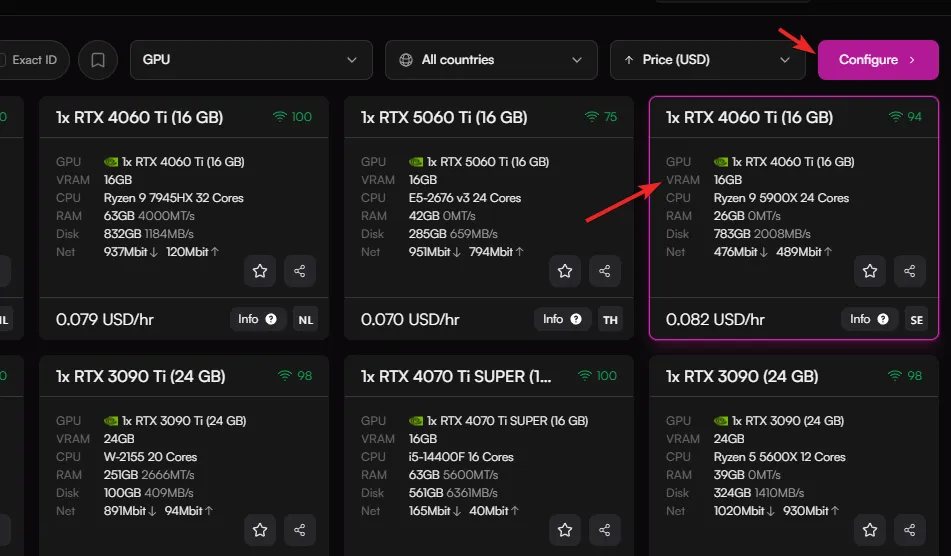The width and height of the screenshot is (951, 556).
Task: Open the Price (USD) sort dropdown
Action: point(708,60)
